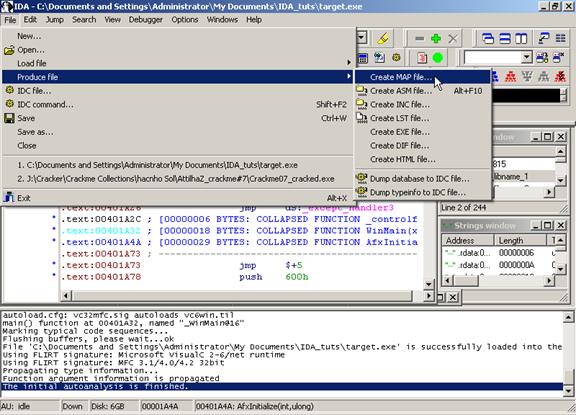
Task: Click the 00000006 length cell
Action: [516, 253]
